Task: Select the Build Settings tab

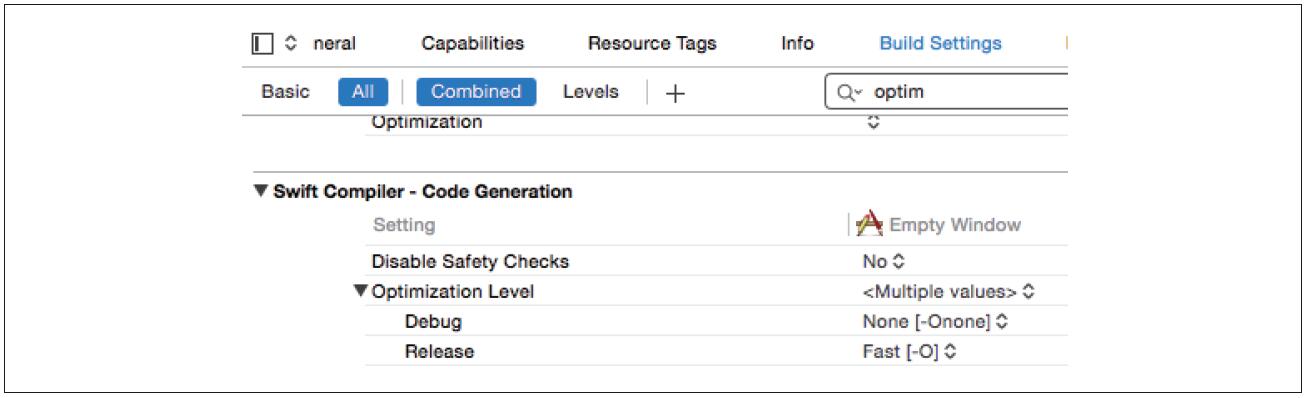Action: pyautogui.click(x=940, y=44)
